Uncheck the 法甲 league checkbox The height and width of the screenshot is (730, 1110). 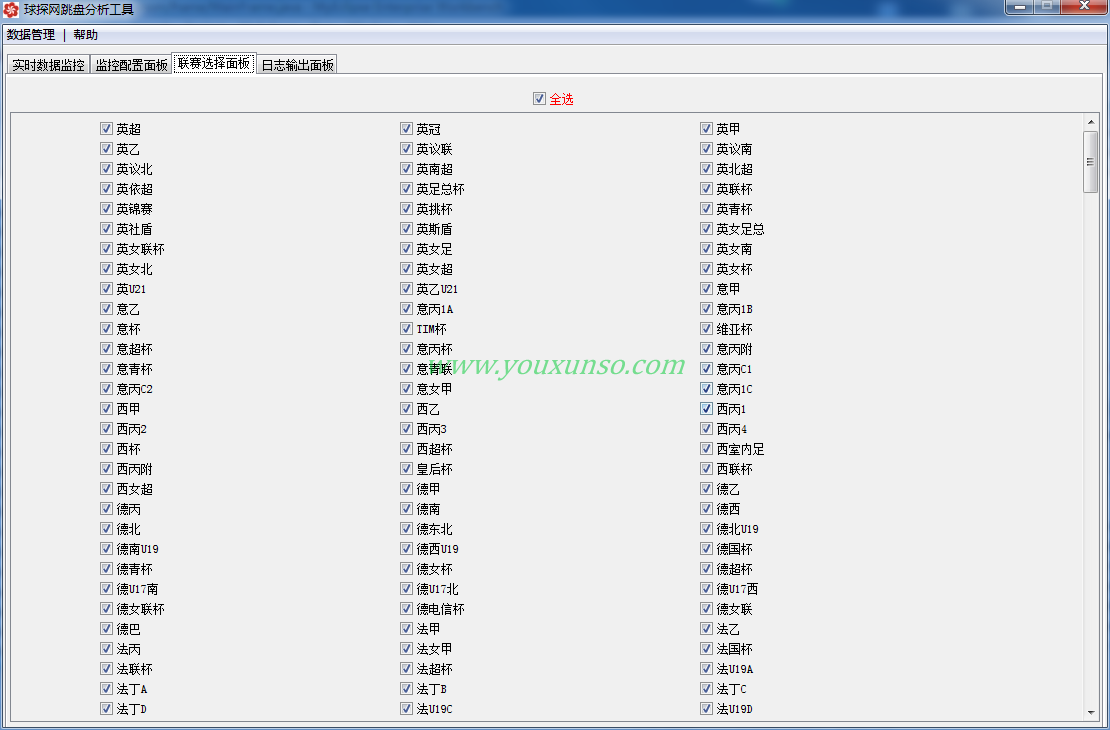[407, 629]
